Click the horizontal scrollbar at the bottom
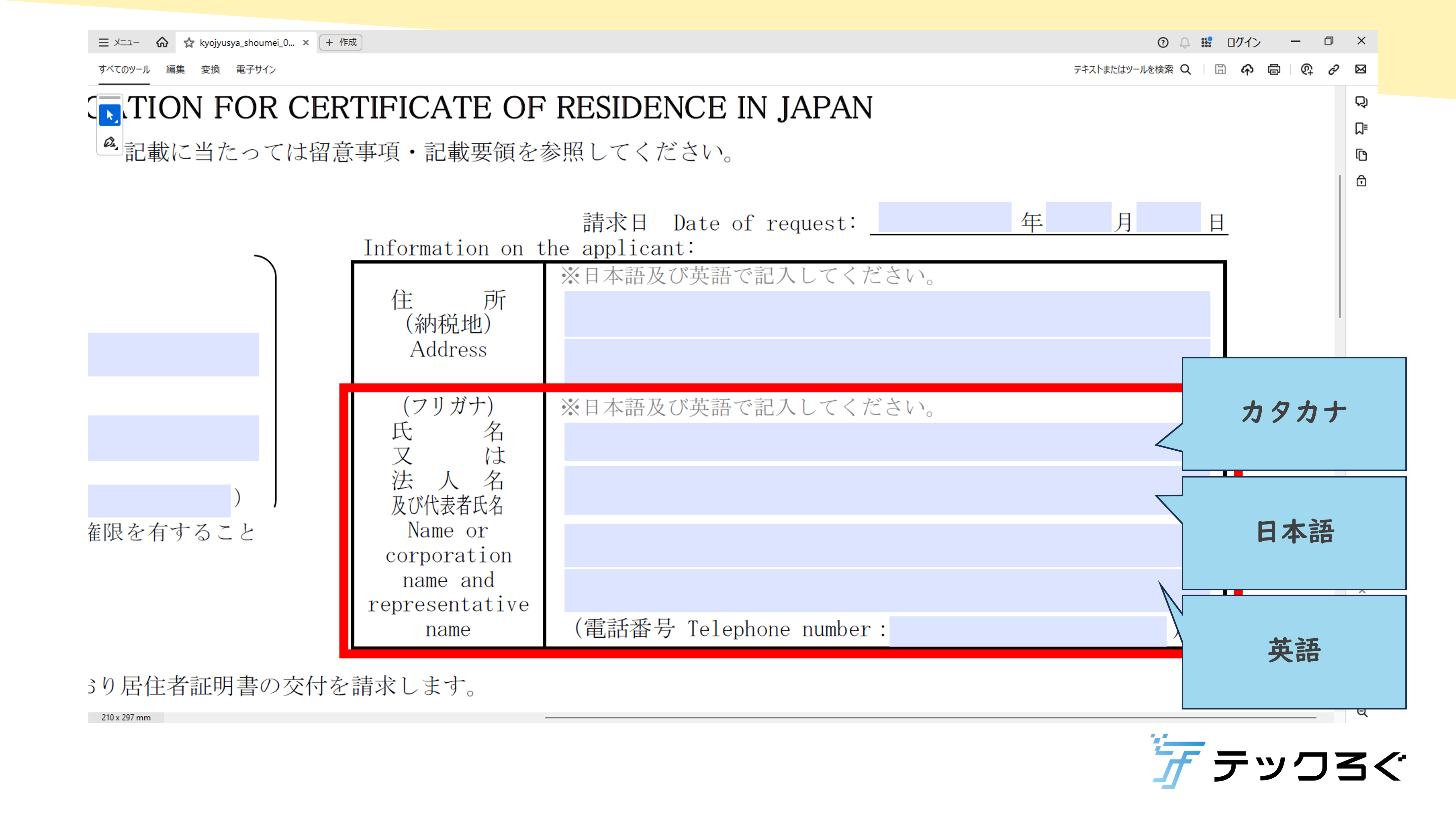The width and height of the screenshot is (1456, 819). (930, 718)
